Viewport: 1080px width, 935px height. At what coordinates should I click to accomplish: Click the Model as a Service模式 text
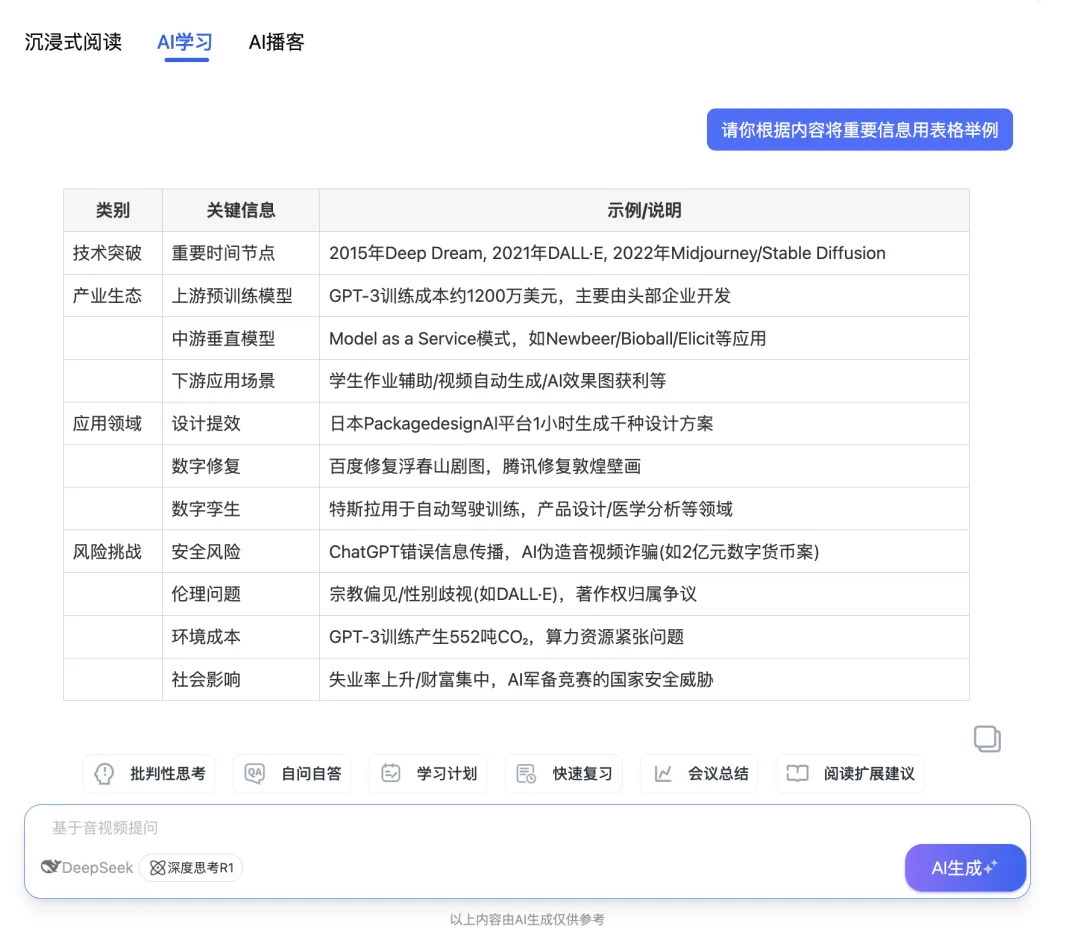coord(419,338)
